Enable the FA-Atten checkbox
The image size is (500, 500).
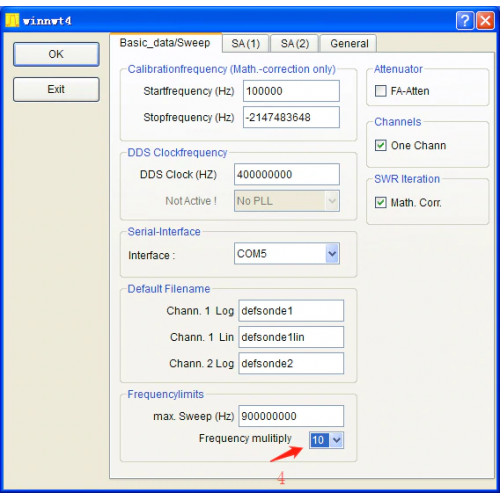click(381, 91)
